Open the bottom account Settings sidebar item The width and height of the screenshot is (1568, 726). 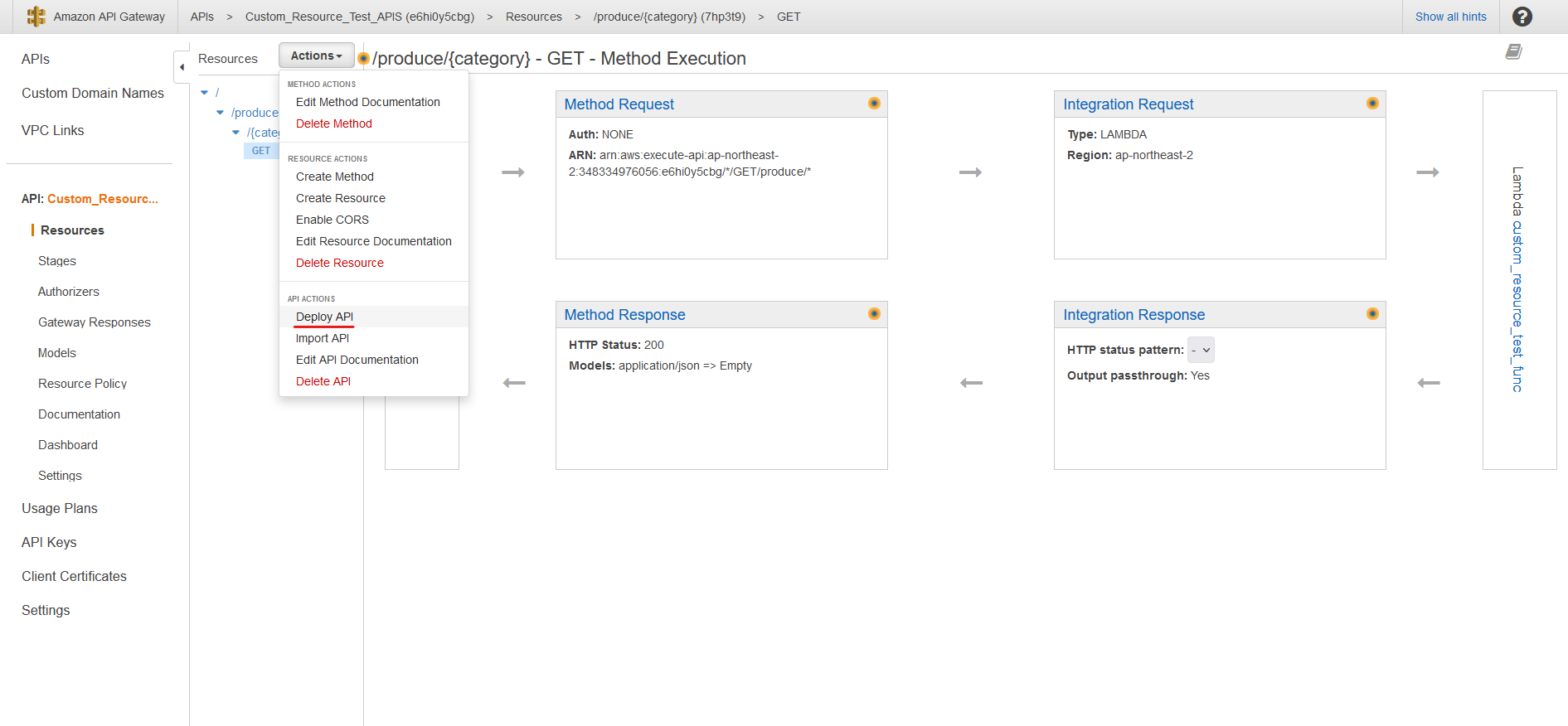click(x=46, y=610)
